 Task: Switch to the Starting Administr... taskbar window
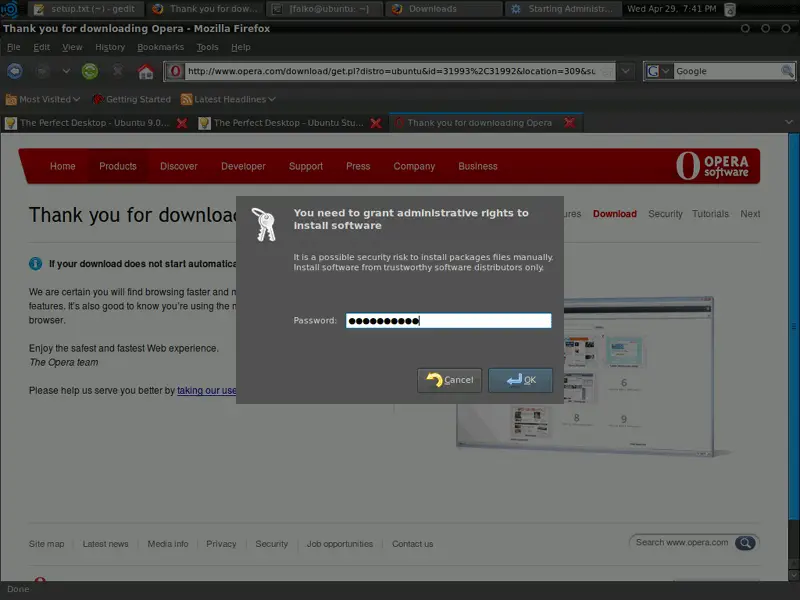562,9
